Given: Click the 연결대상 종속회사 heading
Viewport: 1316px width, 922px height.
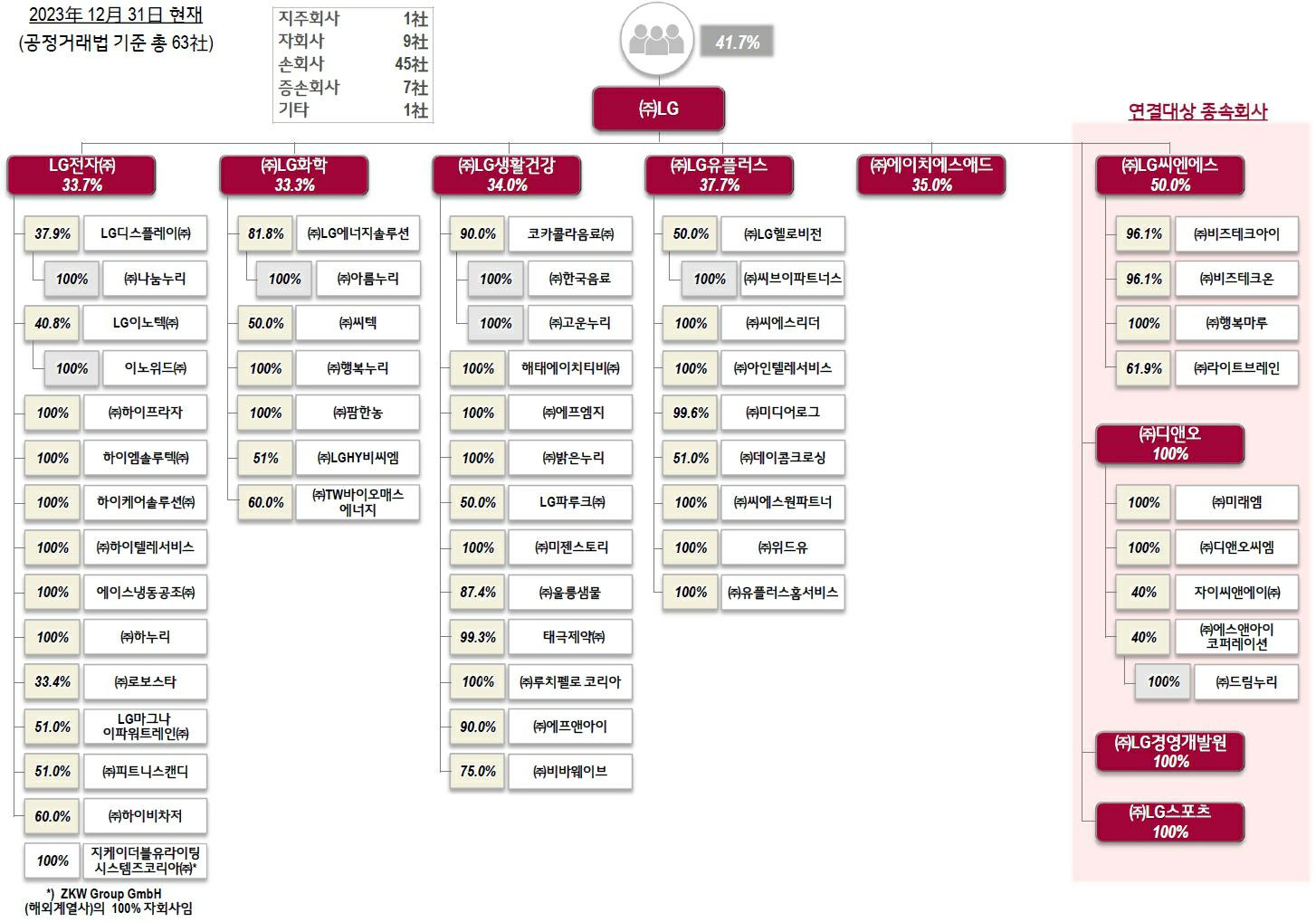Looking at the screenshot, I should tap(1197, 111).
